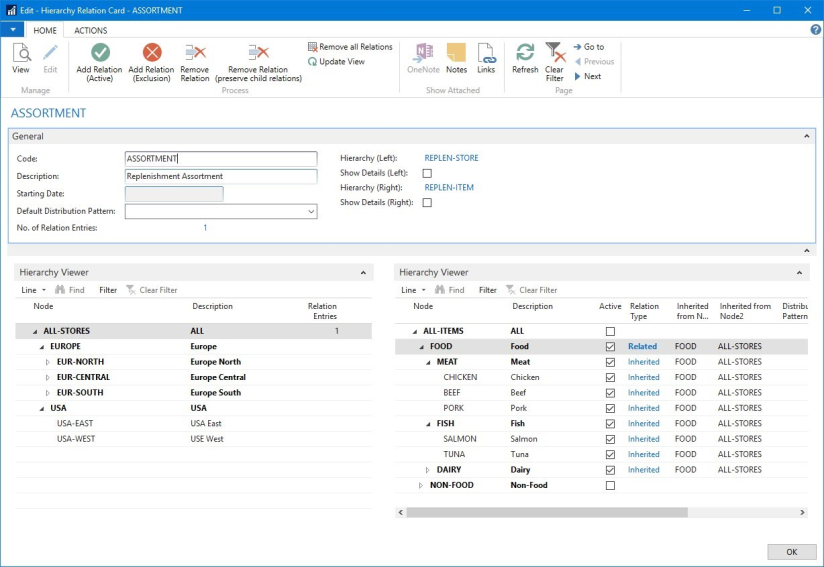The image size is (824, 567).
Task: Open the Notes icon in Show Attached
Action: [x=456, y=53]
